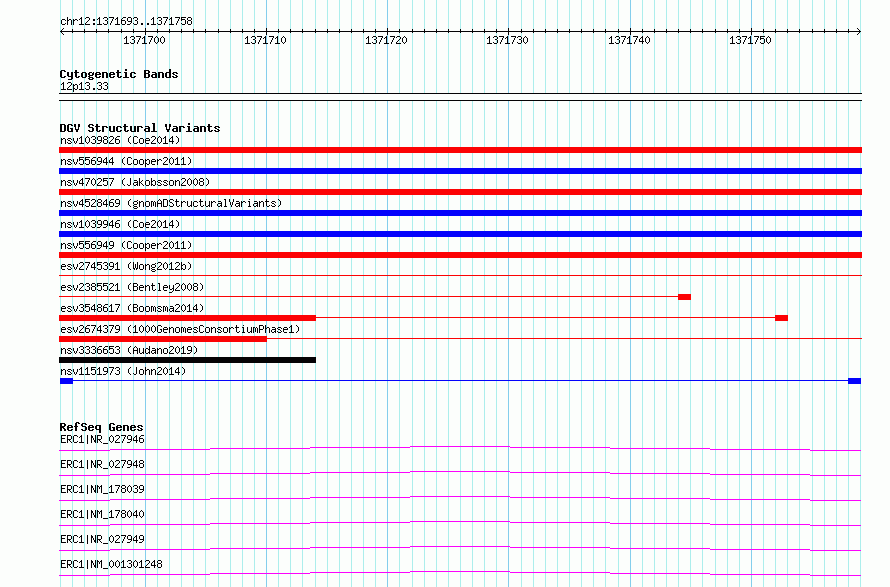Click the small red block of esv2385521
The height and width of the screenshot is (587, 890).
685,297
